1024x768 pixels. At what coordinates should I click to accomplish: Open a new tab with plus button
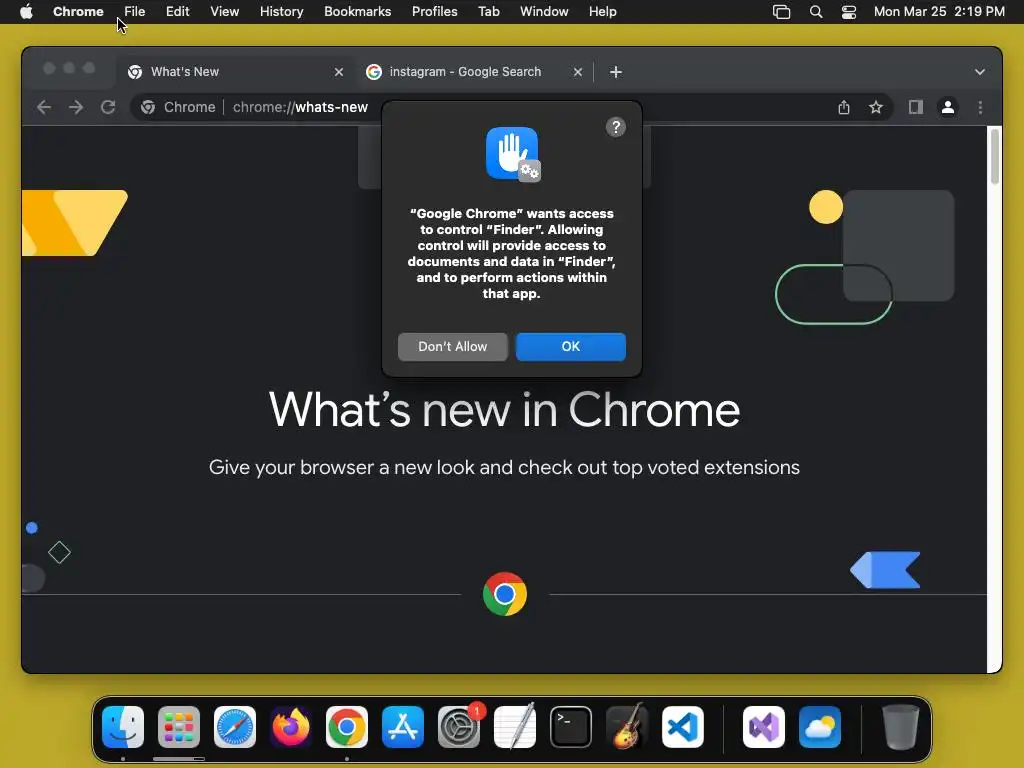coord(616,72)
